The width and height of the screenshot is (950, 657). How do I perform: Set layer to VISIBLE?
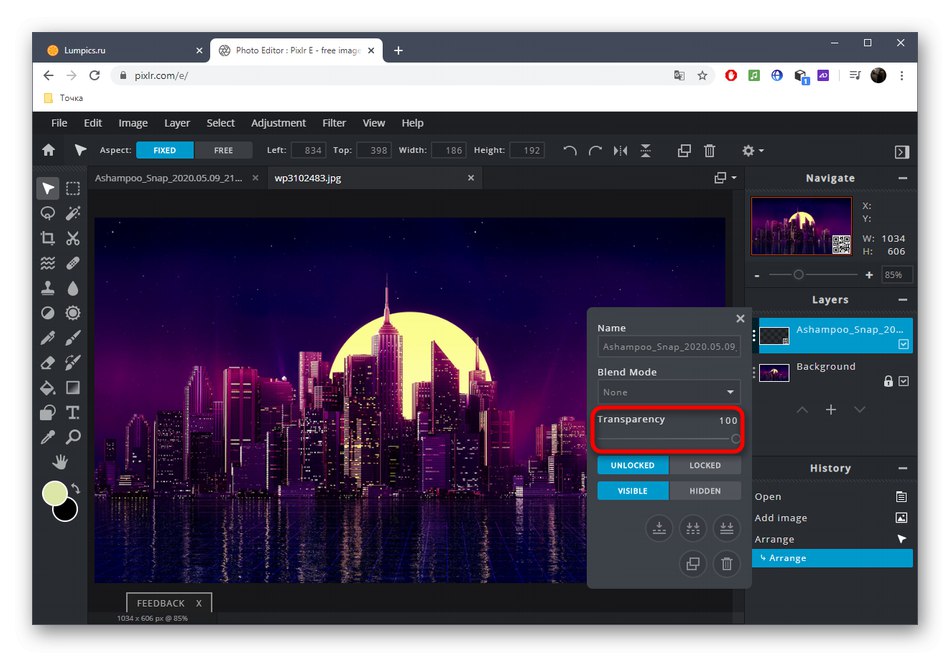tap(633, 491)
